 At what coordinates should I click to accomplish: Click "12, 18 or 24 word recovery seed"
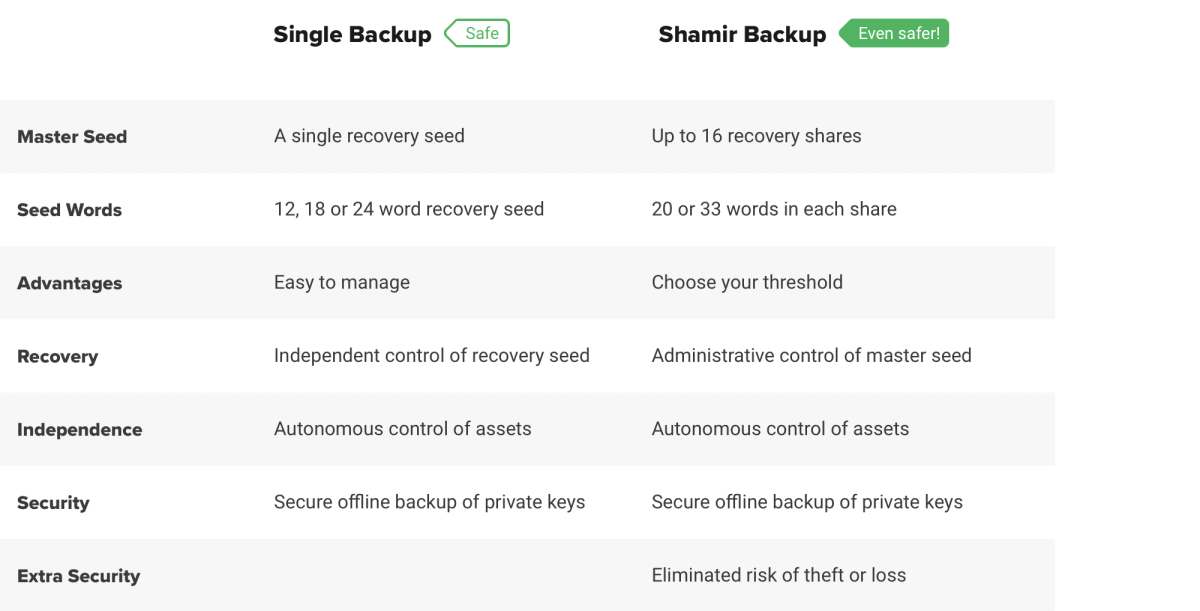click(409, 209)
